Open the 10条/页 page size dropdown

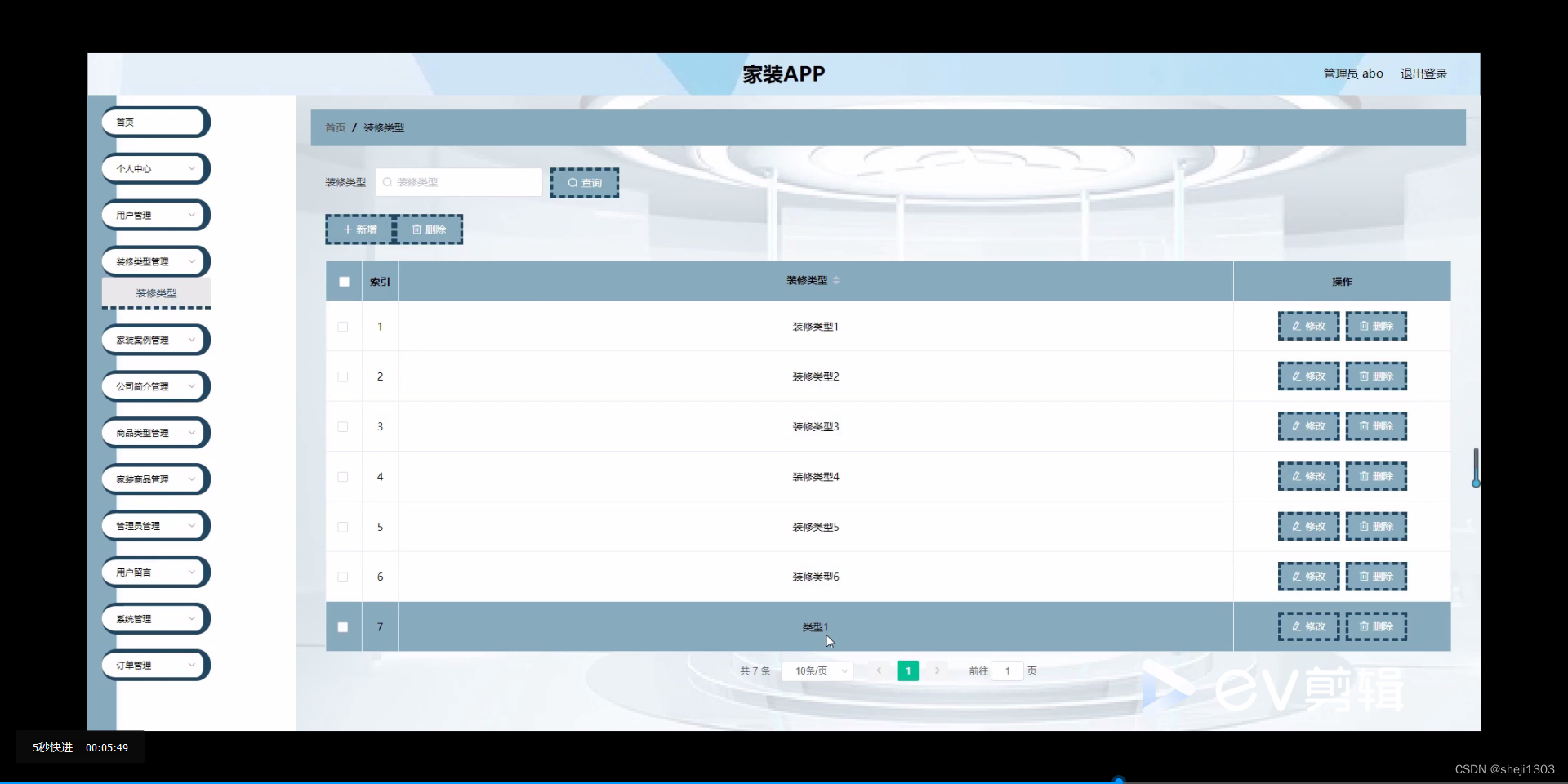coord(817,670)
